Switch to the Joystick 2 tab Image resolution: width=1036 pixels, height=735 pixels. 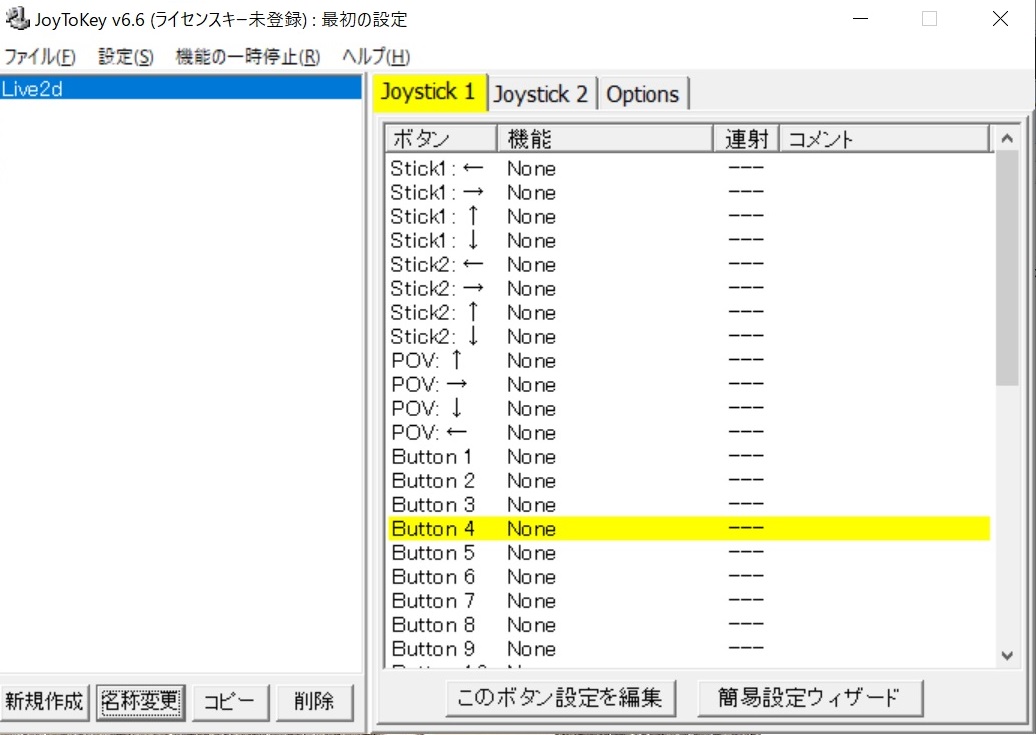pyautogui.click(x=541, y=93)
